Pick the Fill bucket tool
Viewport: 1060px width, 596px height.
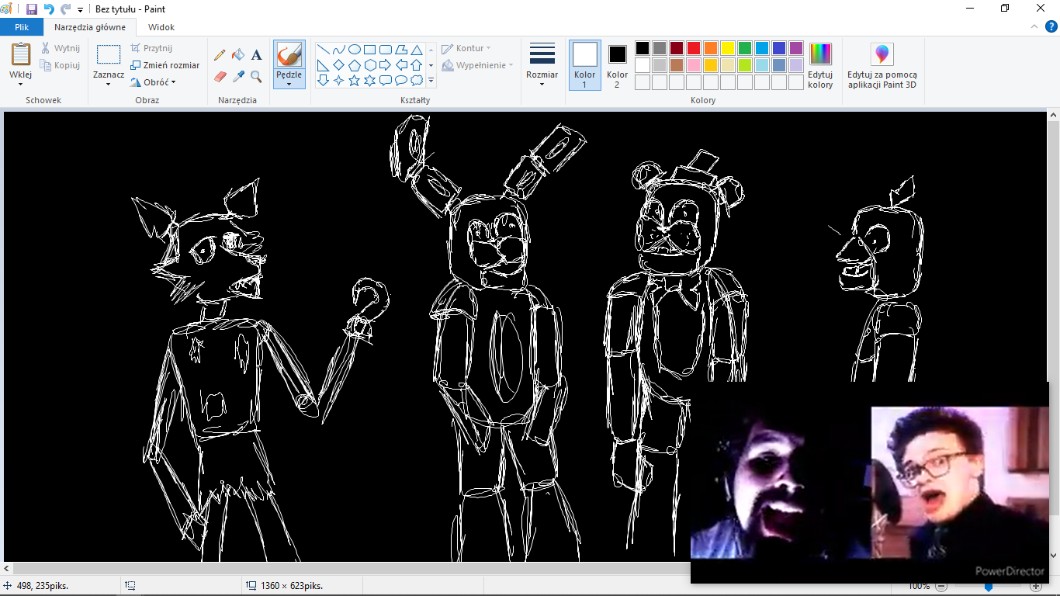pos(238,56)
